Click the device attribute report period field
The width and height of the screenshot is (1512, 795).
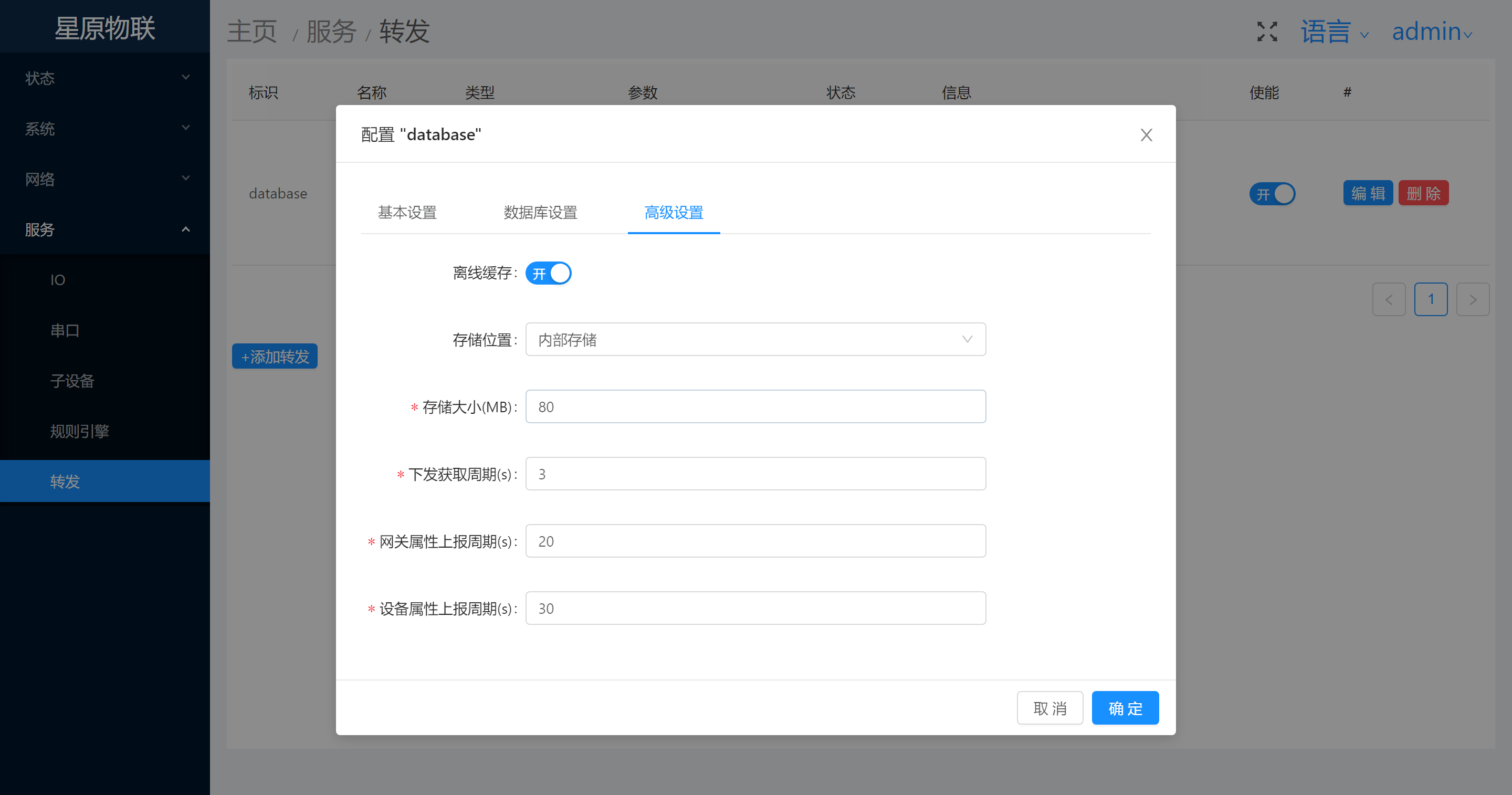[x=755, y=608]
